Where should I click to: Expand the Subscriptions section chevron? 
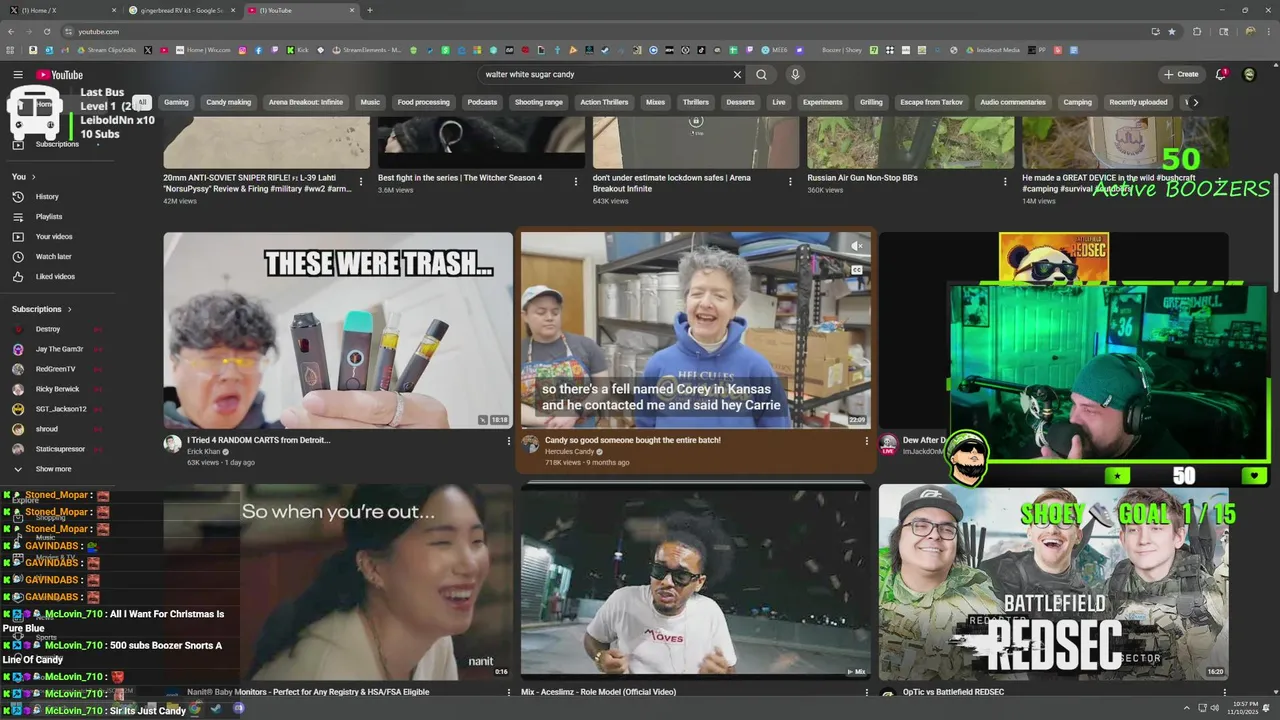[70, 310]
